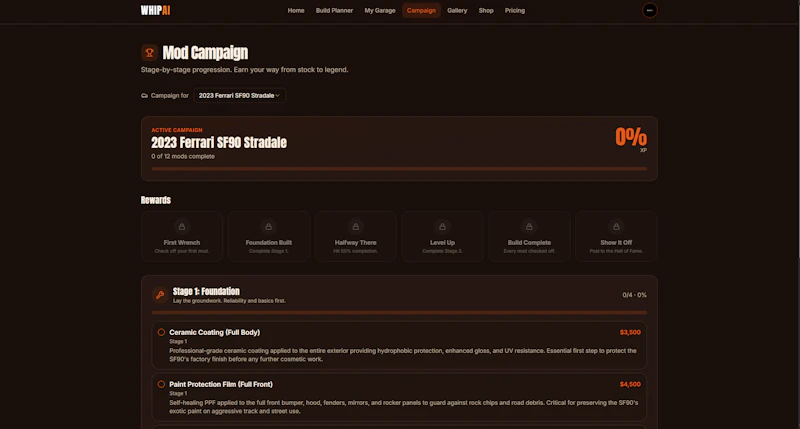Select the Foundation Built reward title
The image size is (800, 429).
coord(268,243)
